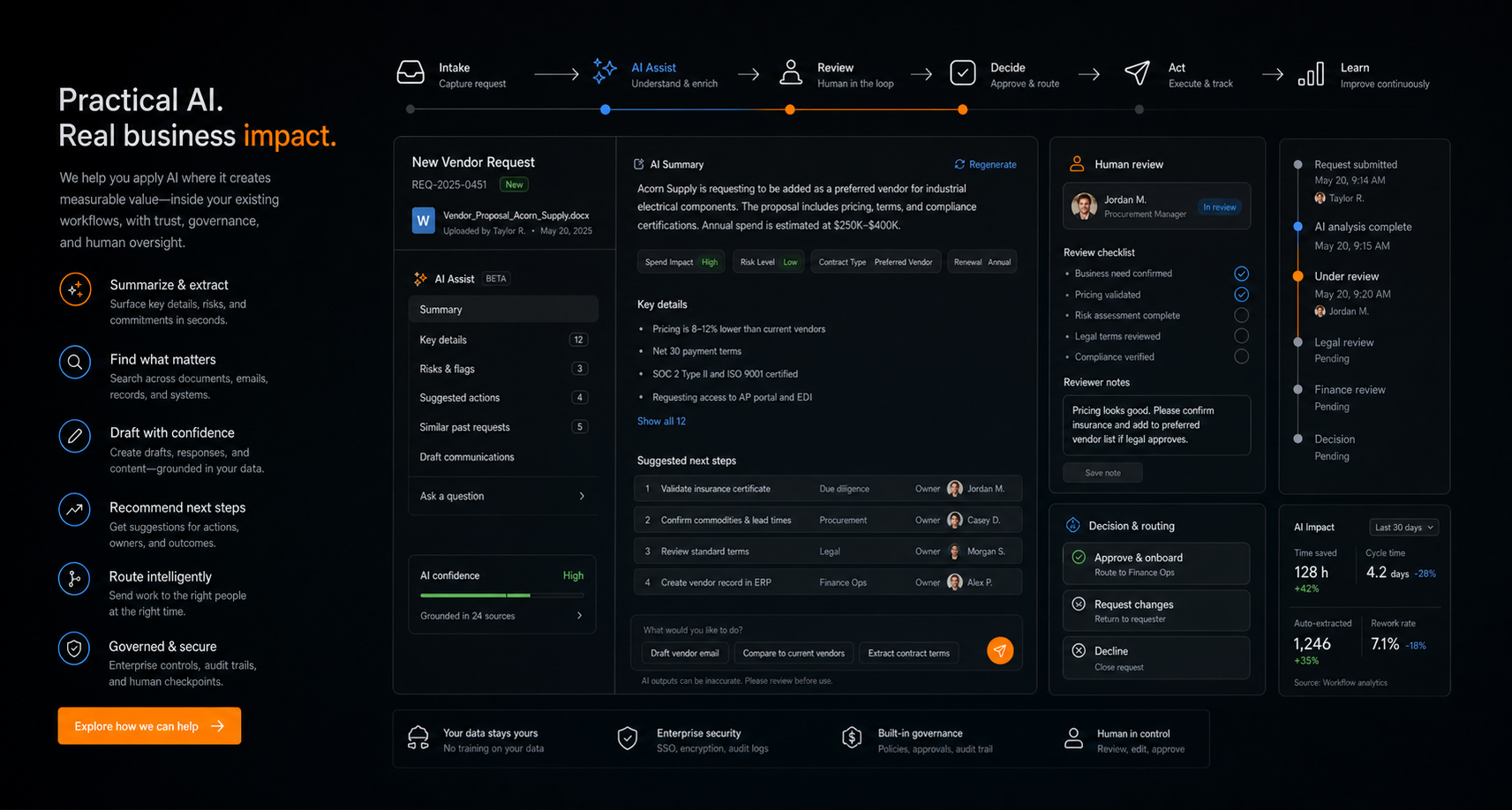Click the orange send message icon
This screenshot has height=810, width=1512.
point(1000,650)
